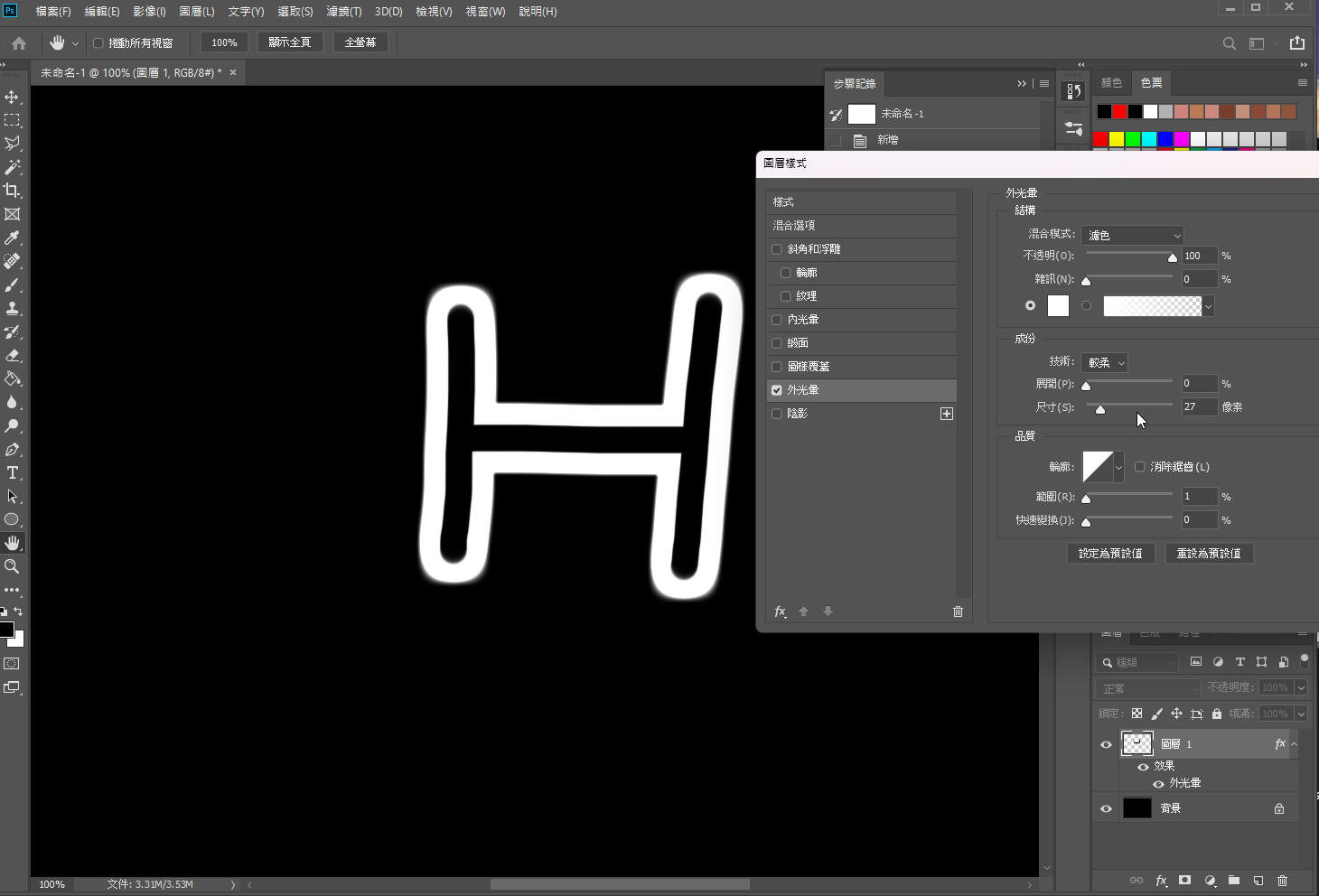Enable the 斜角和浮雕 checkbox
Screen dimensions: 1319x896
tap(777, 249)
